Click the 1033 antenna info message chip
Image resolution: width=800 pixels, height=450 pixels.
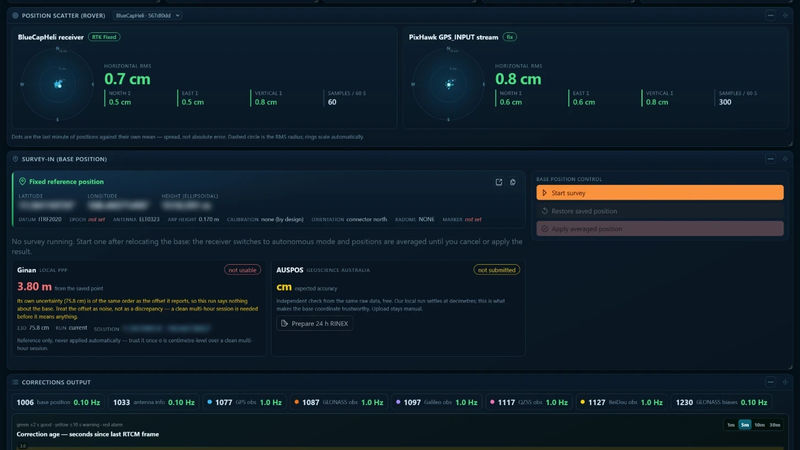pyautogui.click(x=154, y=403)
